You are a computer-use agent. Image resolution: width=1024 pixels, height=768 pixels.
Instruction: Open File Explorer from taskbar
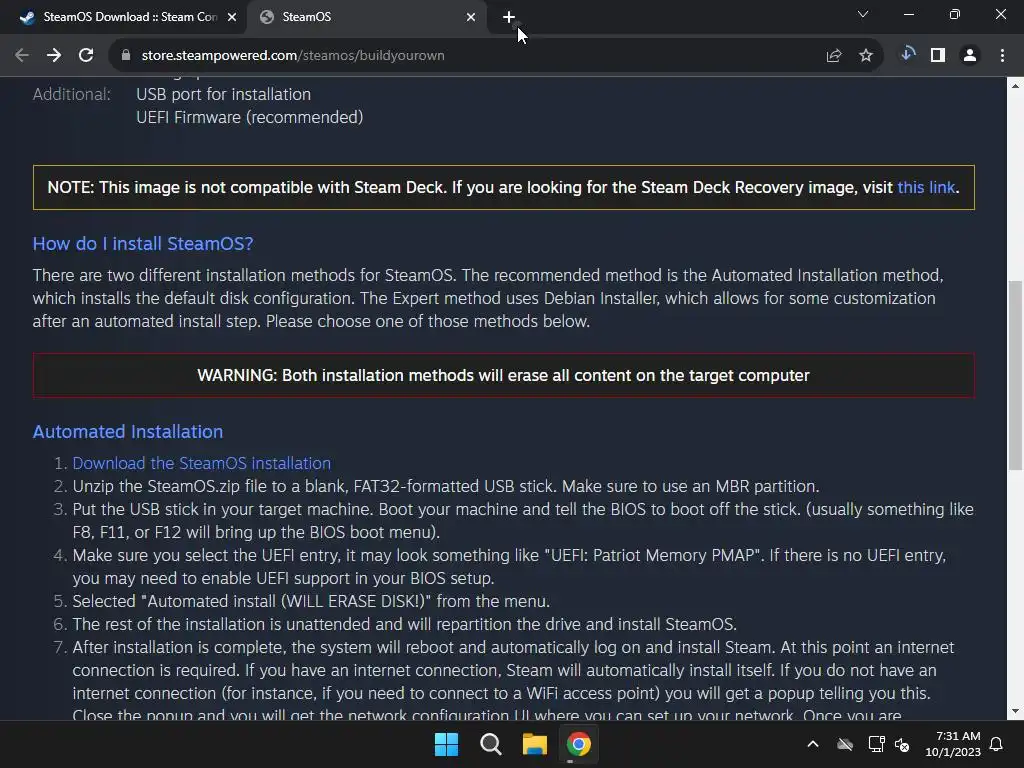(x=535, y=744)
